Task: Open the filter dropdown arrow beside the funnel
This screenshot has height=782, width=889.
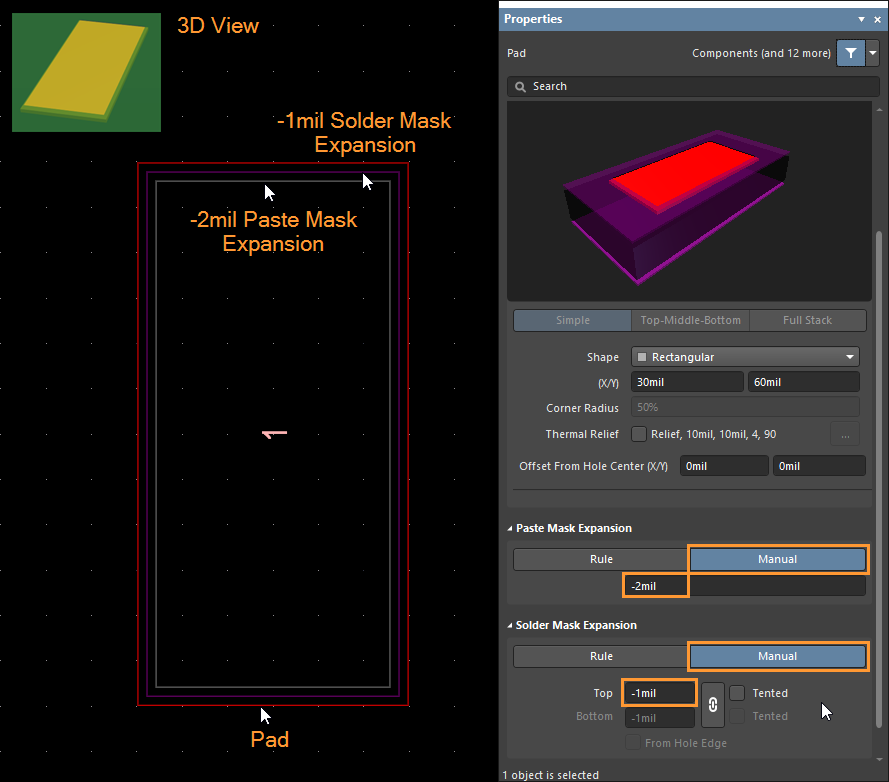Action: [x=873, y=53]
